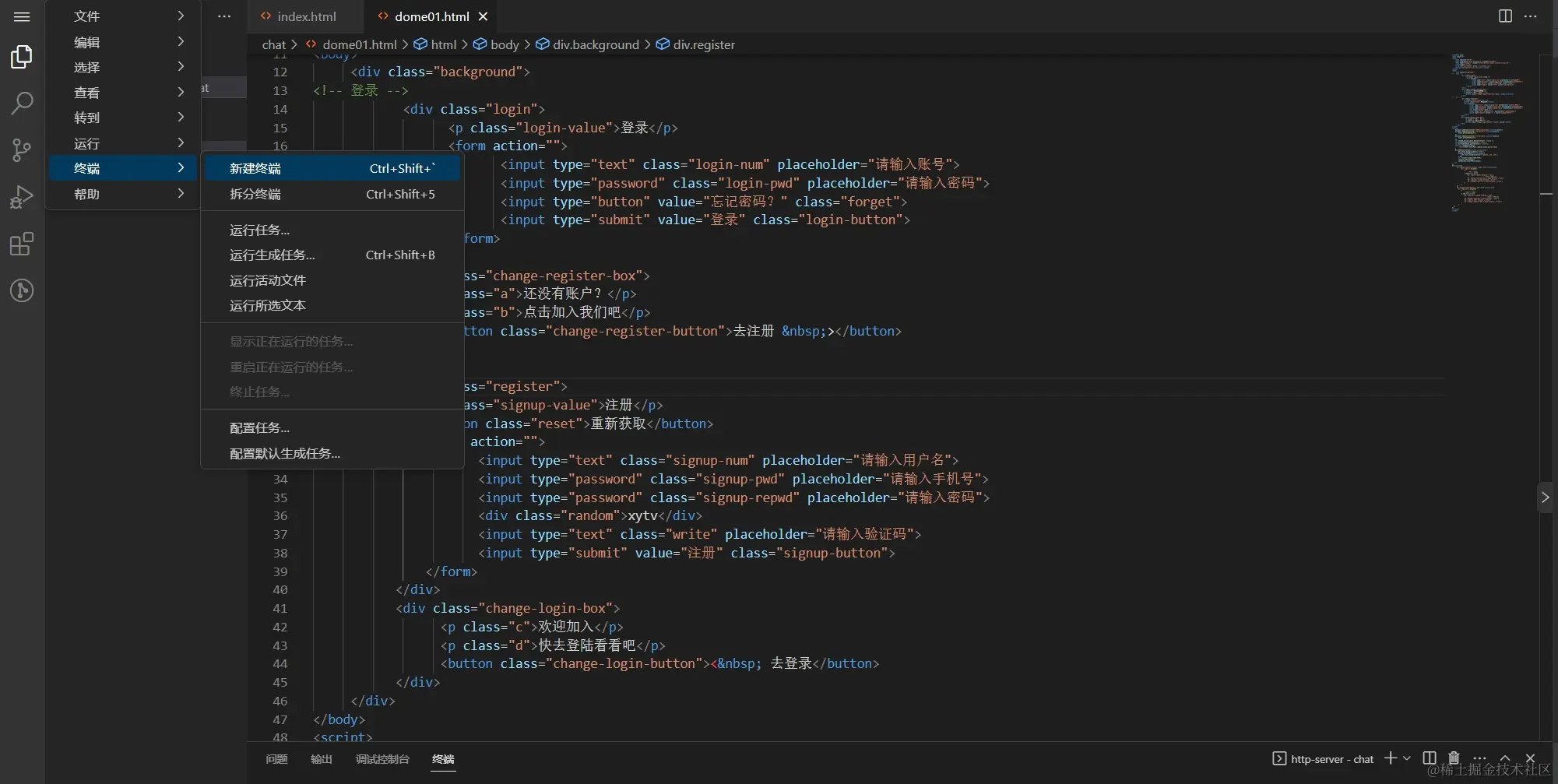Open the 转到 menu
The height and width of the screenshot is (784, 1558).
coord(125,118)
